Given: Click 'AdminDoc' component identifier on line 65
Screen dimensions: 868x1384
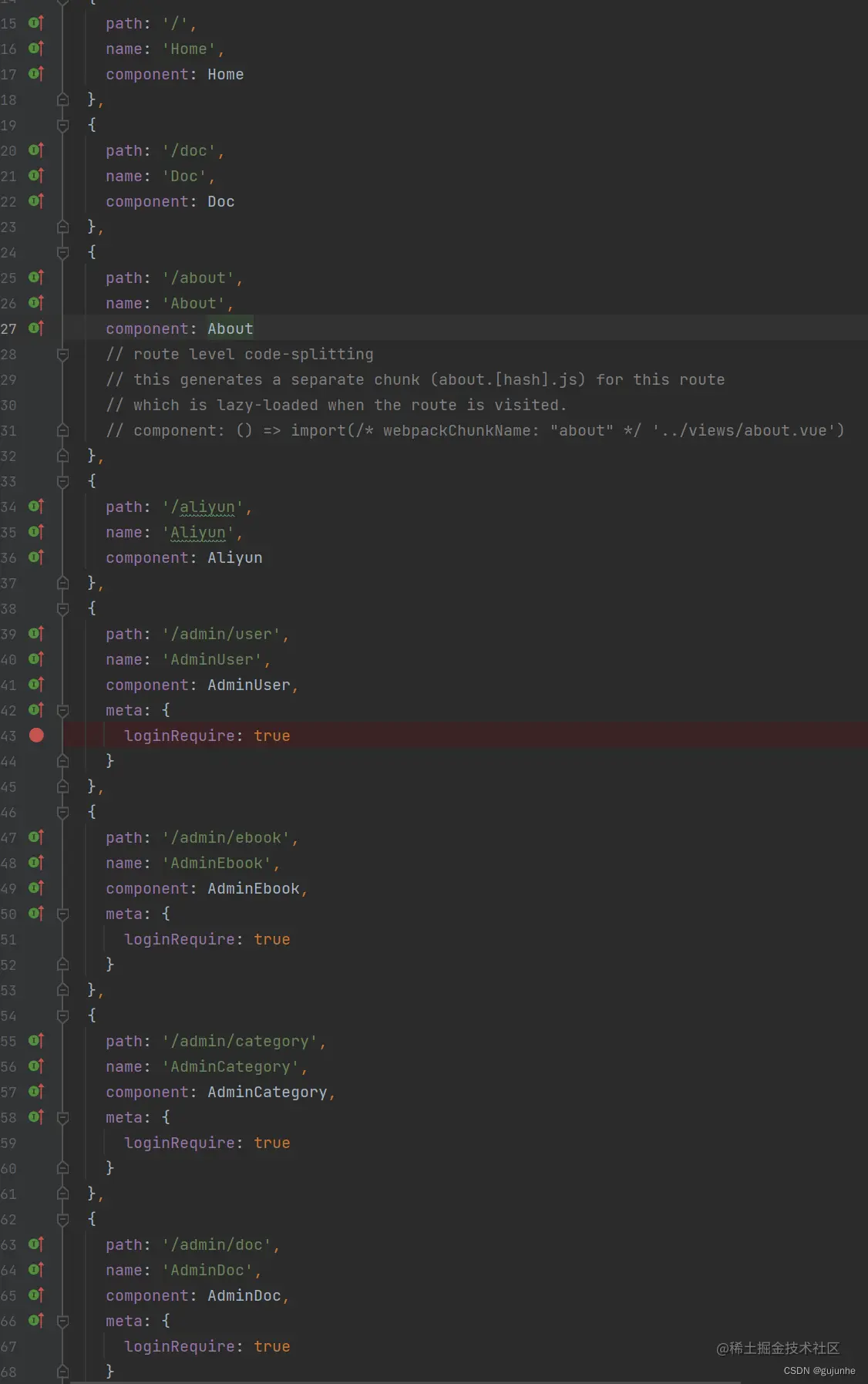Looking at the screenshot, I should pos(244,1295).
